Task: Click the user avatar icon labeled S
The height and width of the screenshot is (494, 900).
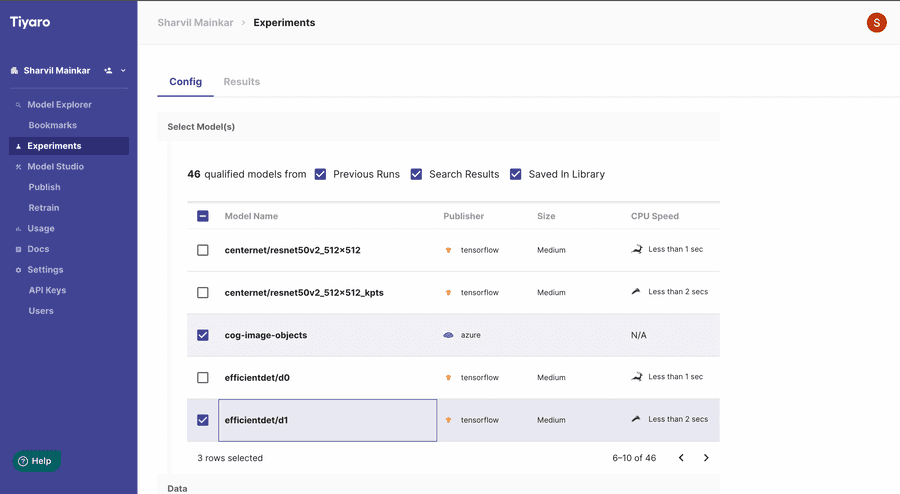Action: pyautogui.click(x=876, y=22)
